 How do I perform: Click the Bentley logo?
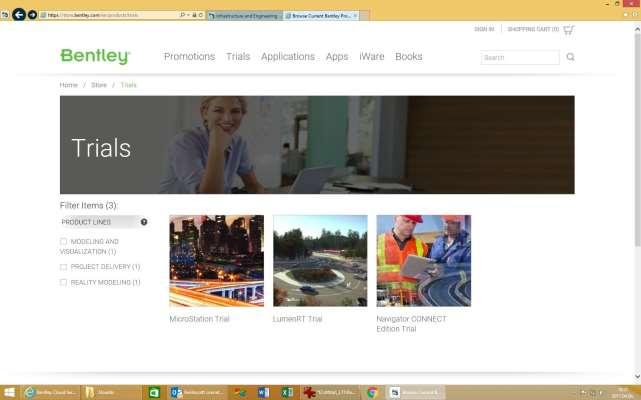click(95, 56)
